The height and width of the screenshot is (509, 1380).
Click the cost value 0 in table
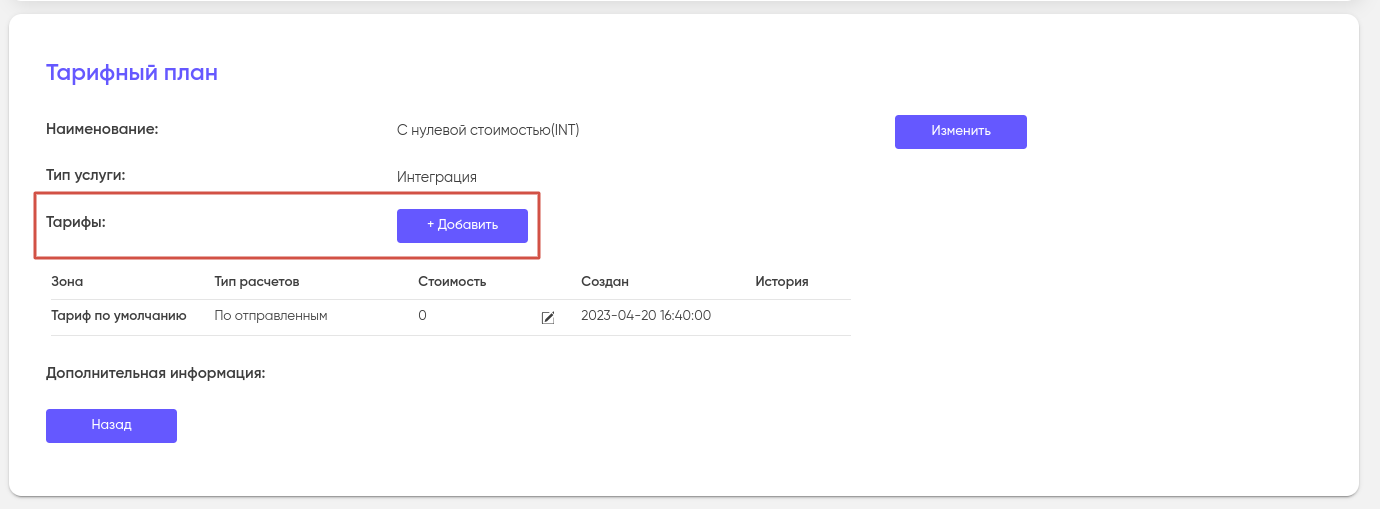(x=422, y=316)
